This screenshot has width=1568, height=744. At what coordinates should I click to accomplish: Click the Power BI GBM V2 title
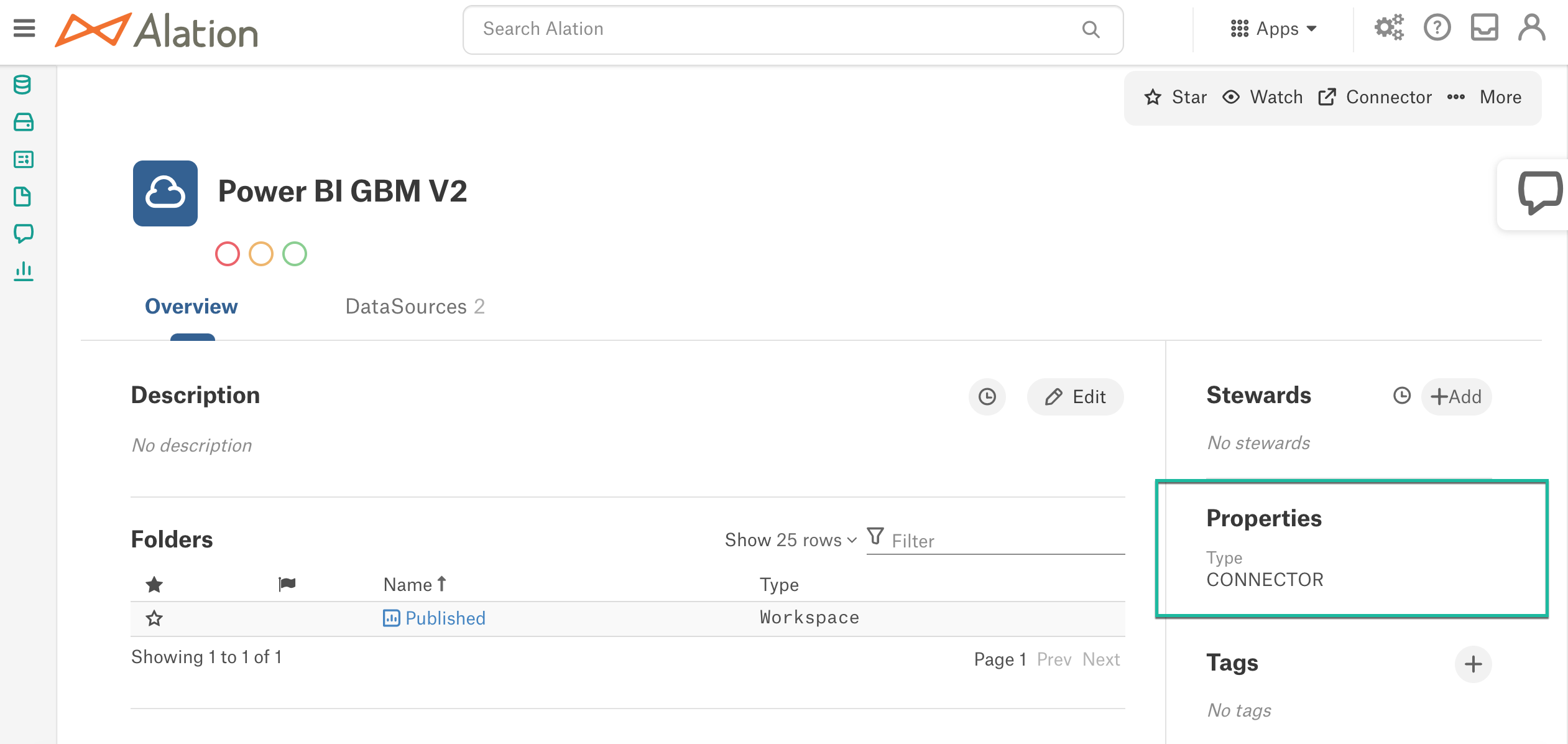[x=342, y=191]
